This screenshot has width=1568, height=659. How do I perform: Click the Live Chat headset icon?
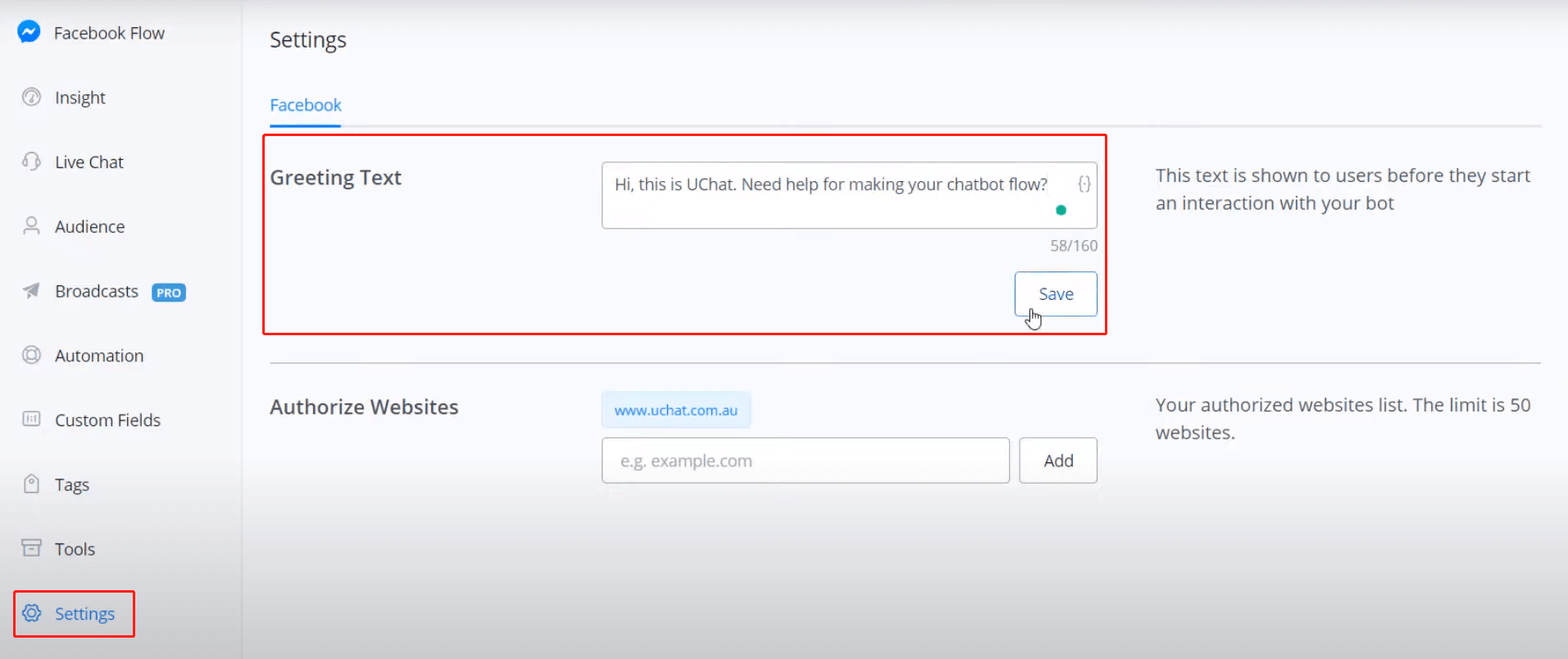[x=31, y=161]
